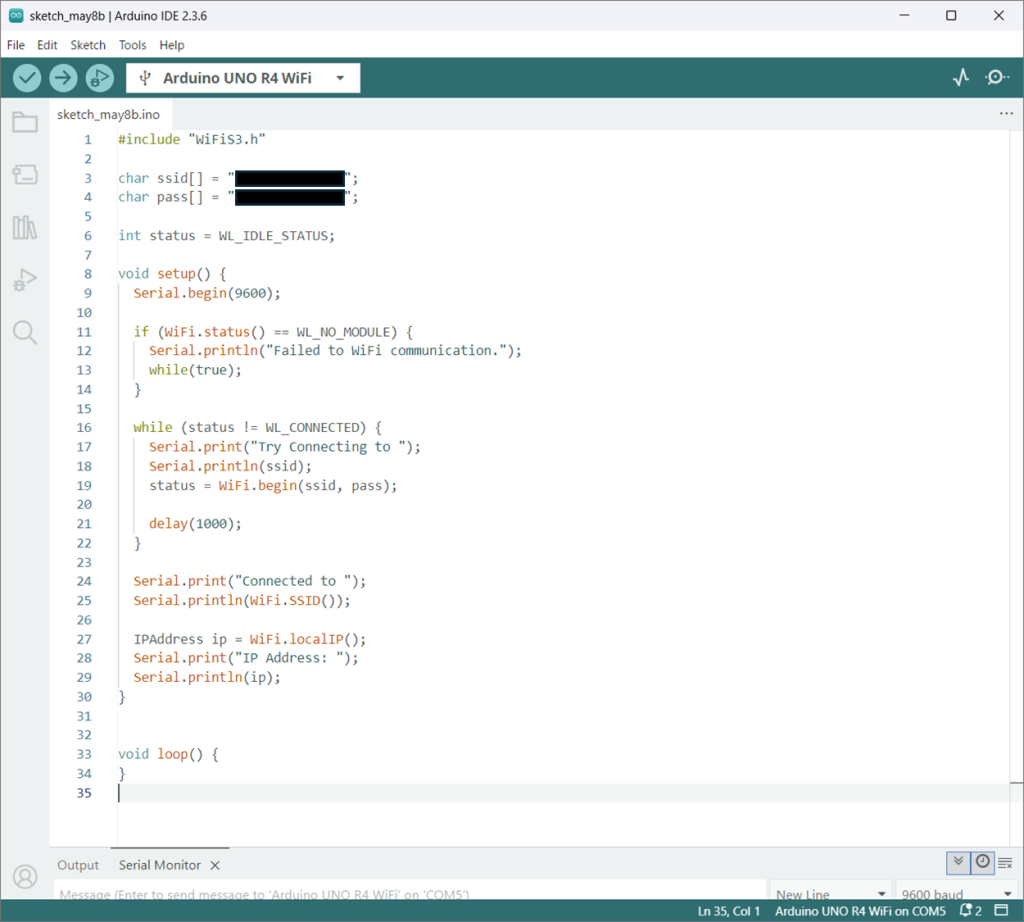Viewport: 1024px width, 922px height.
Task: Upload the sketch with the arrow button
Action: (63, 78)
